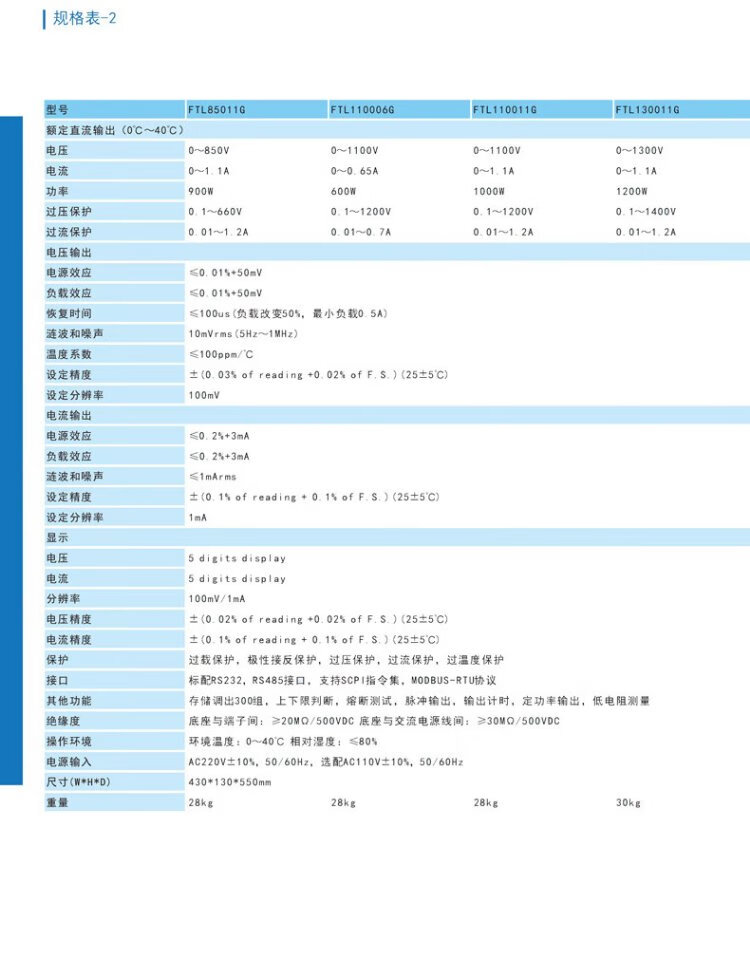
Task: Click the 显示 section header
Action: [56, 538]
